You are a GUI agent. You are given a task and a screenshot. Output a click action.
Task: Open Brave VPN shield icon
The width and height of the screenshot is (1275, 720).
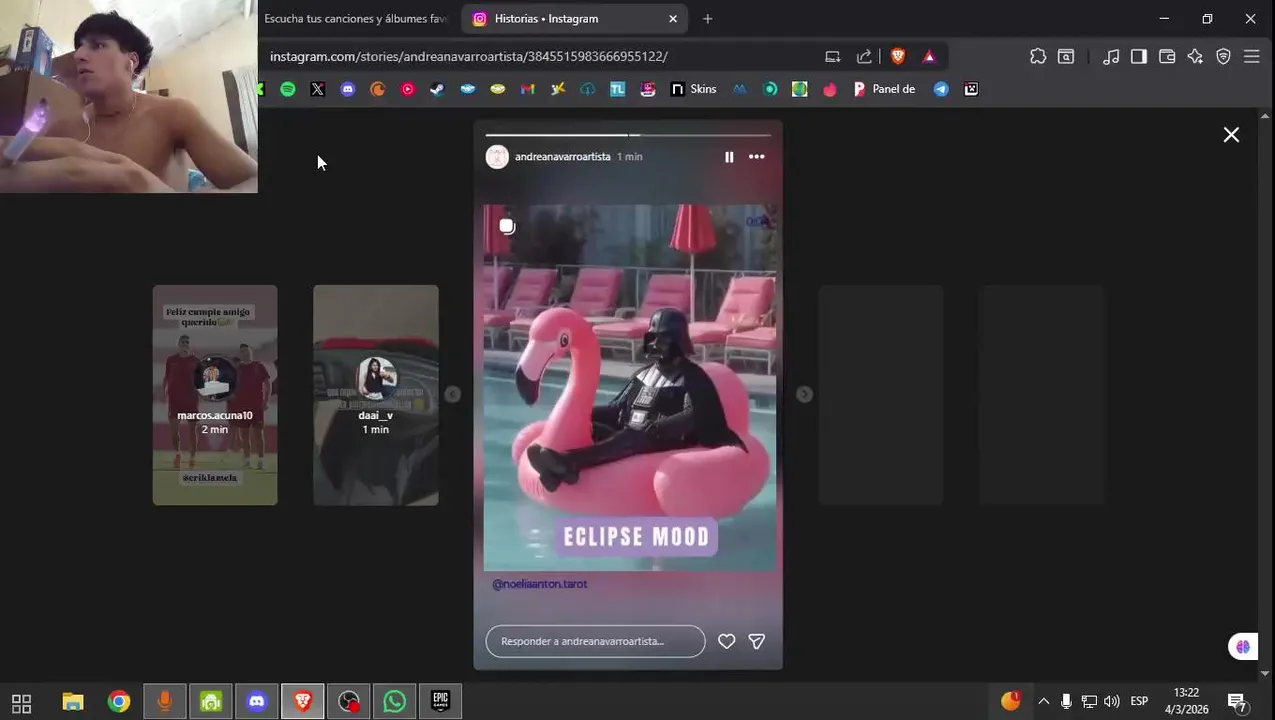(1223, 57)
